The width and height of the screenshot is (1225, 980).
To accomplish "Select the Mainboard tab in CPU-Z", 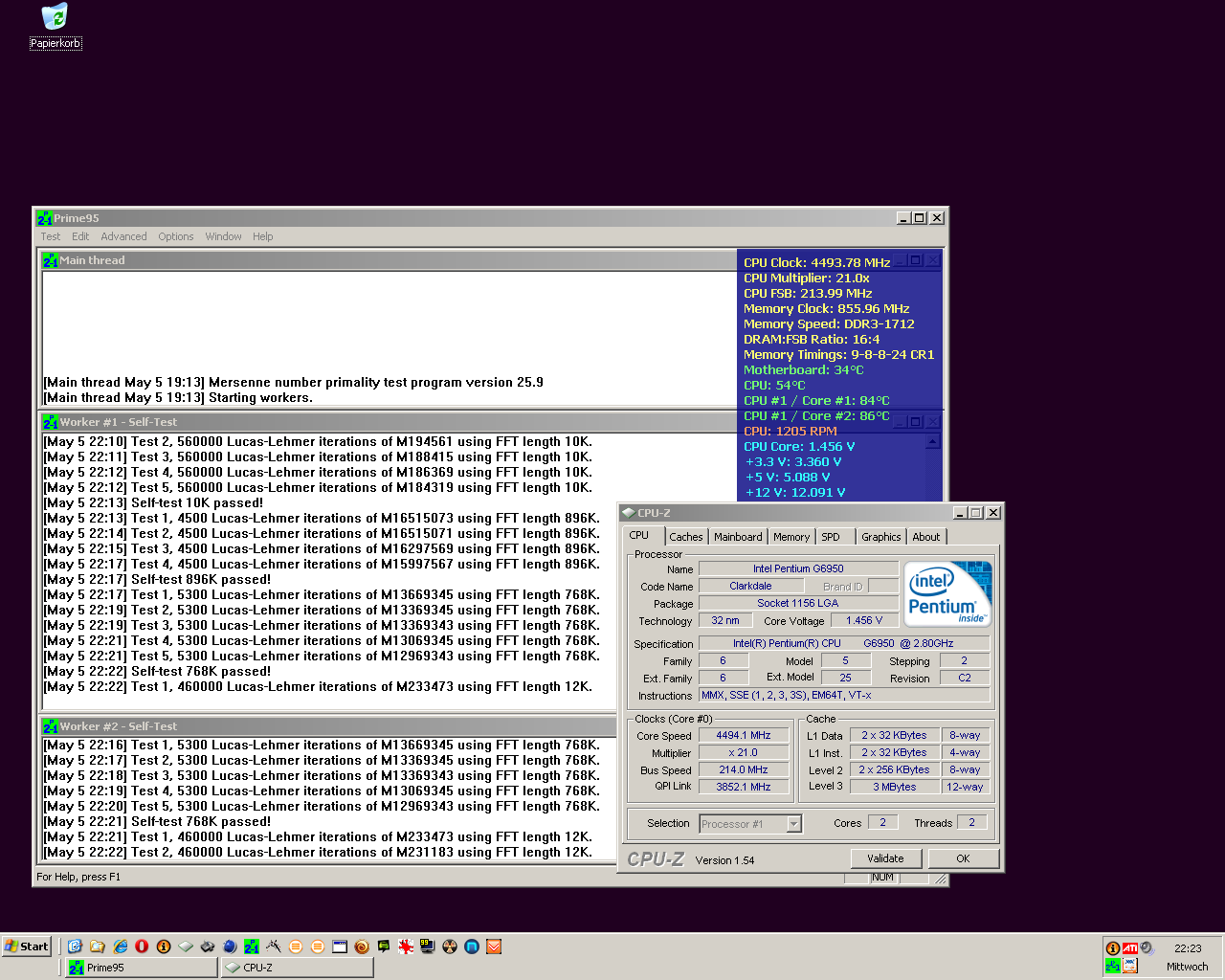I will [738, 537].
